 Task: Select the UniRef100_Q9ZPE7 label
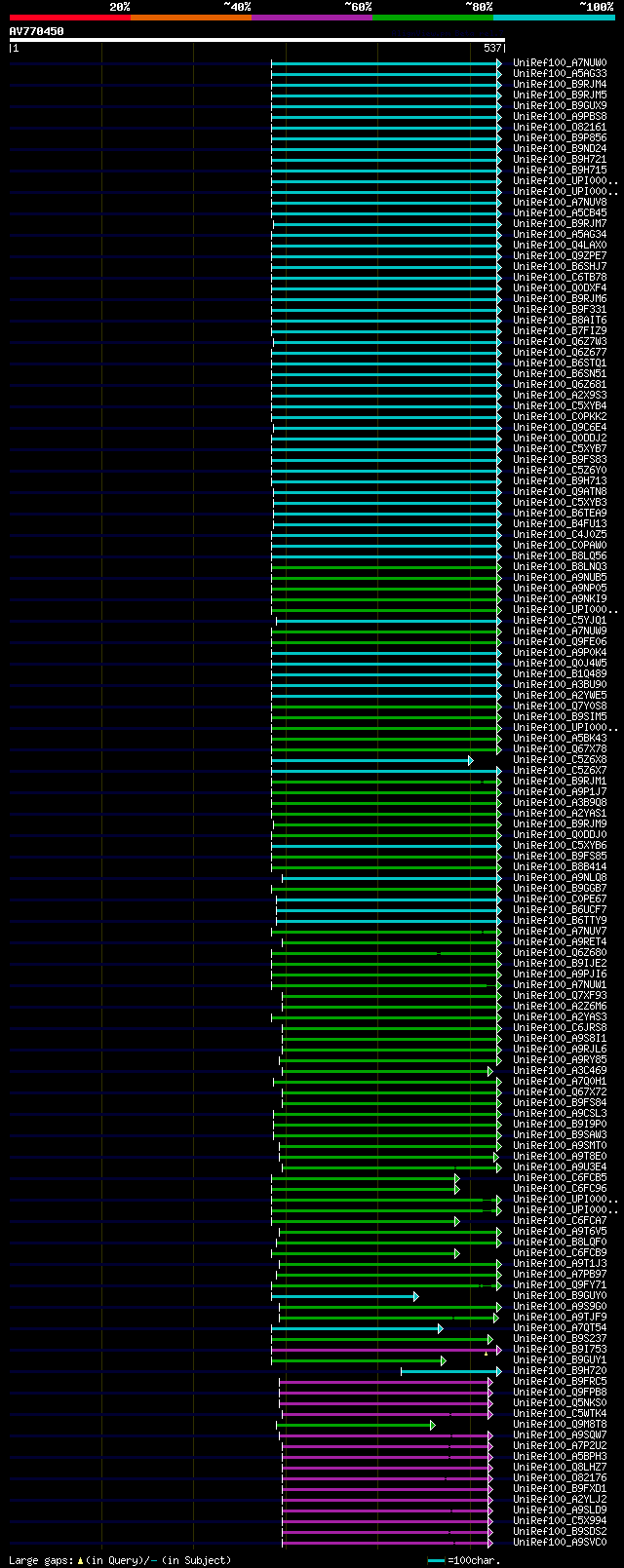click(x=560, y=256)
